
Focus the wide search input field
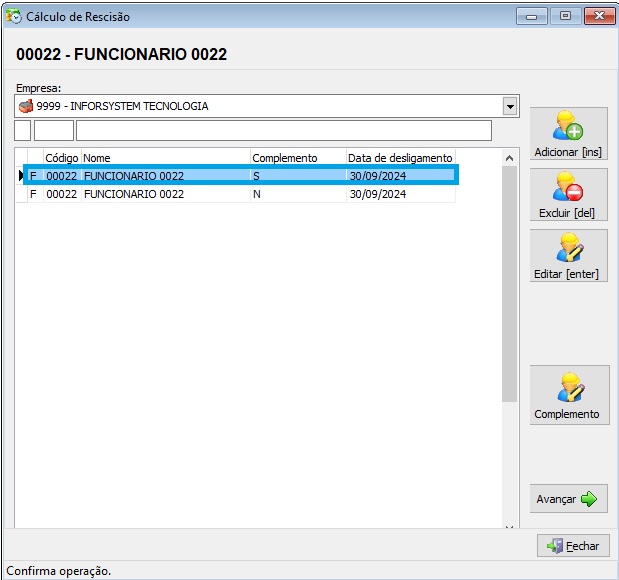click(283, 131)
